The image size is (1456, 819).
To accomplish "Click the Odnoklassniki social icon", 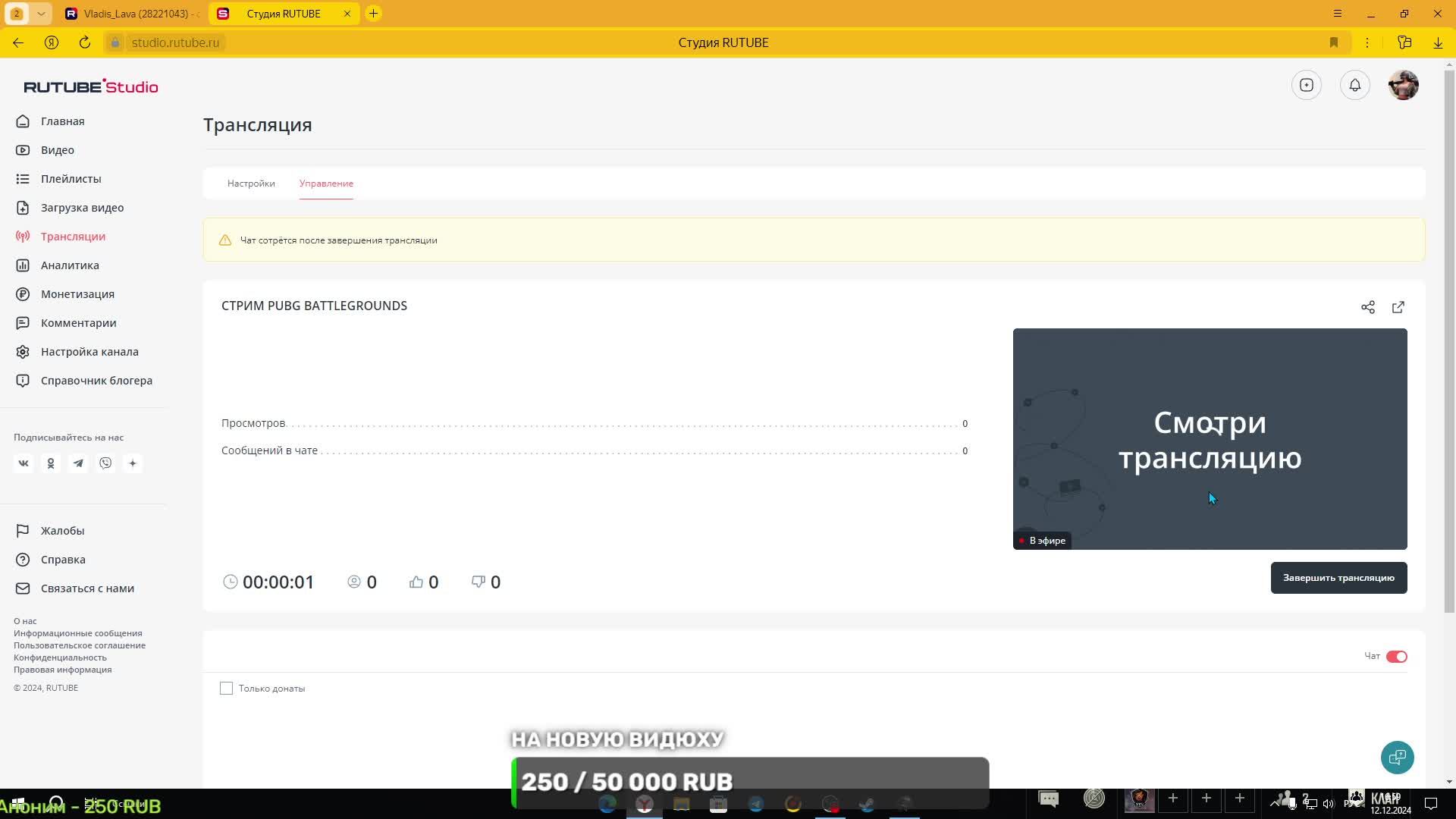I will (51, 463).
